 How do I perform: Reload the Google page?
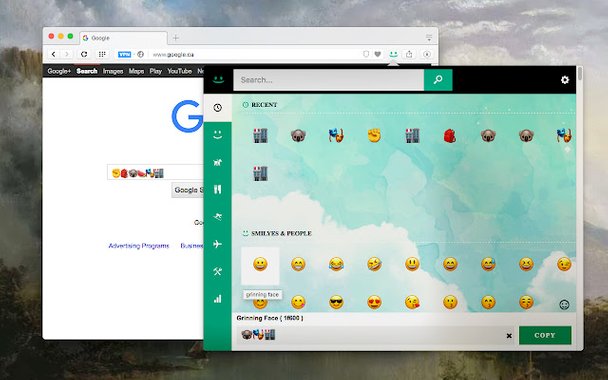(x=84, y=54)
